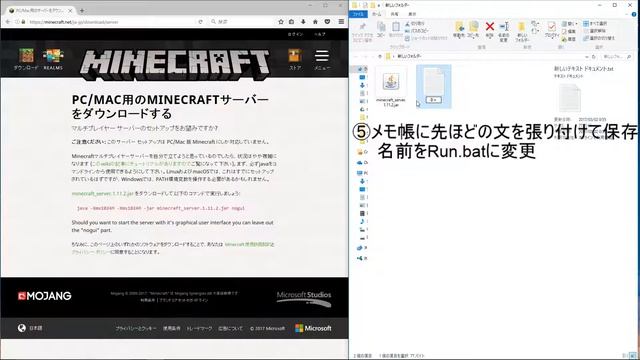Go back in the Firefox browser
The height and width of the screenshot is (360, 640).
8,22
